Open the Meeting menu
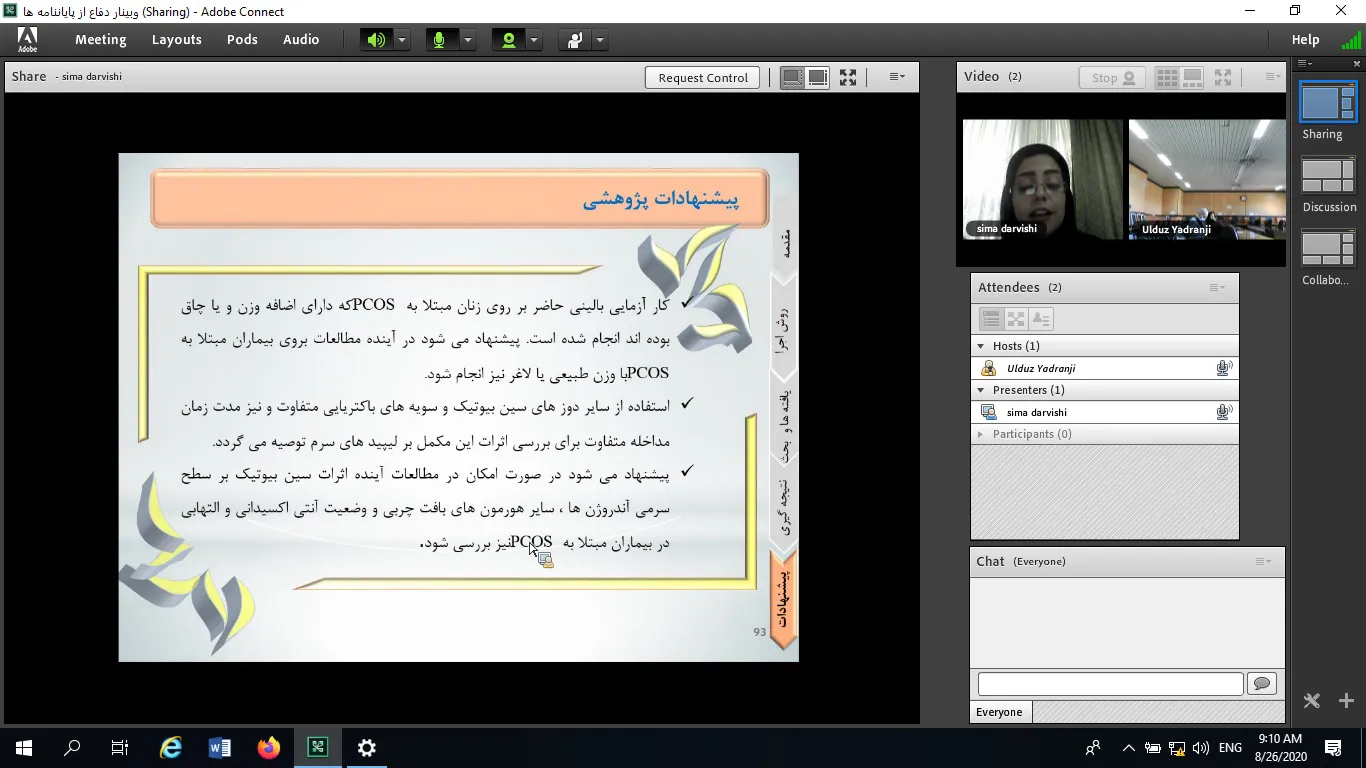Viewport: 1366px width, 768px height. point(100,40)
